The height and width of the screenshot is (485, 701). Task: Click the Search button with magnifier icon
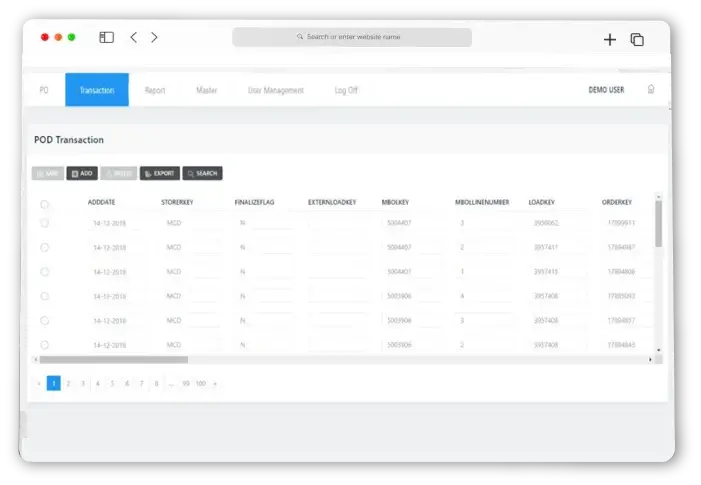coord(202,173)
